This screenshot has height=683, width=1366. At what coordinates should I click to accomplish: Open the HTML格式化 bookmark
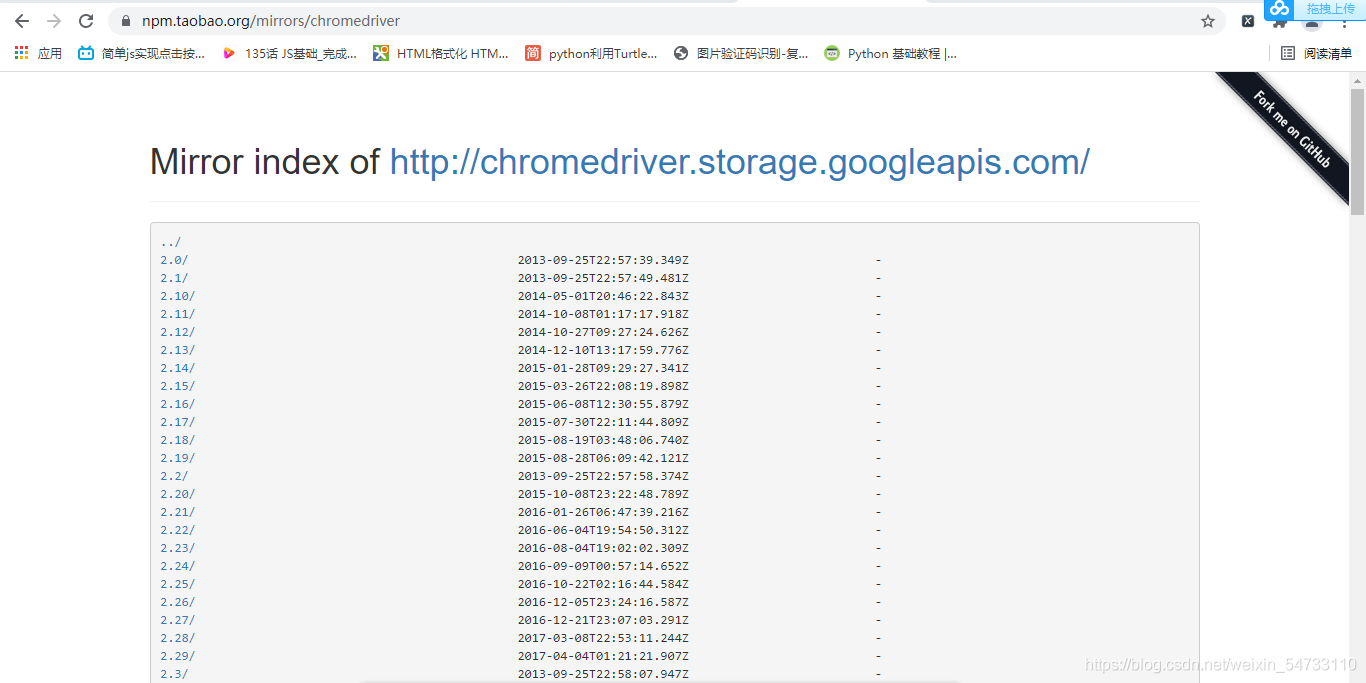click(441, 54)
